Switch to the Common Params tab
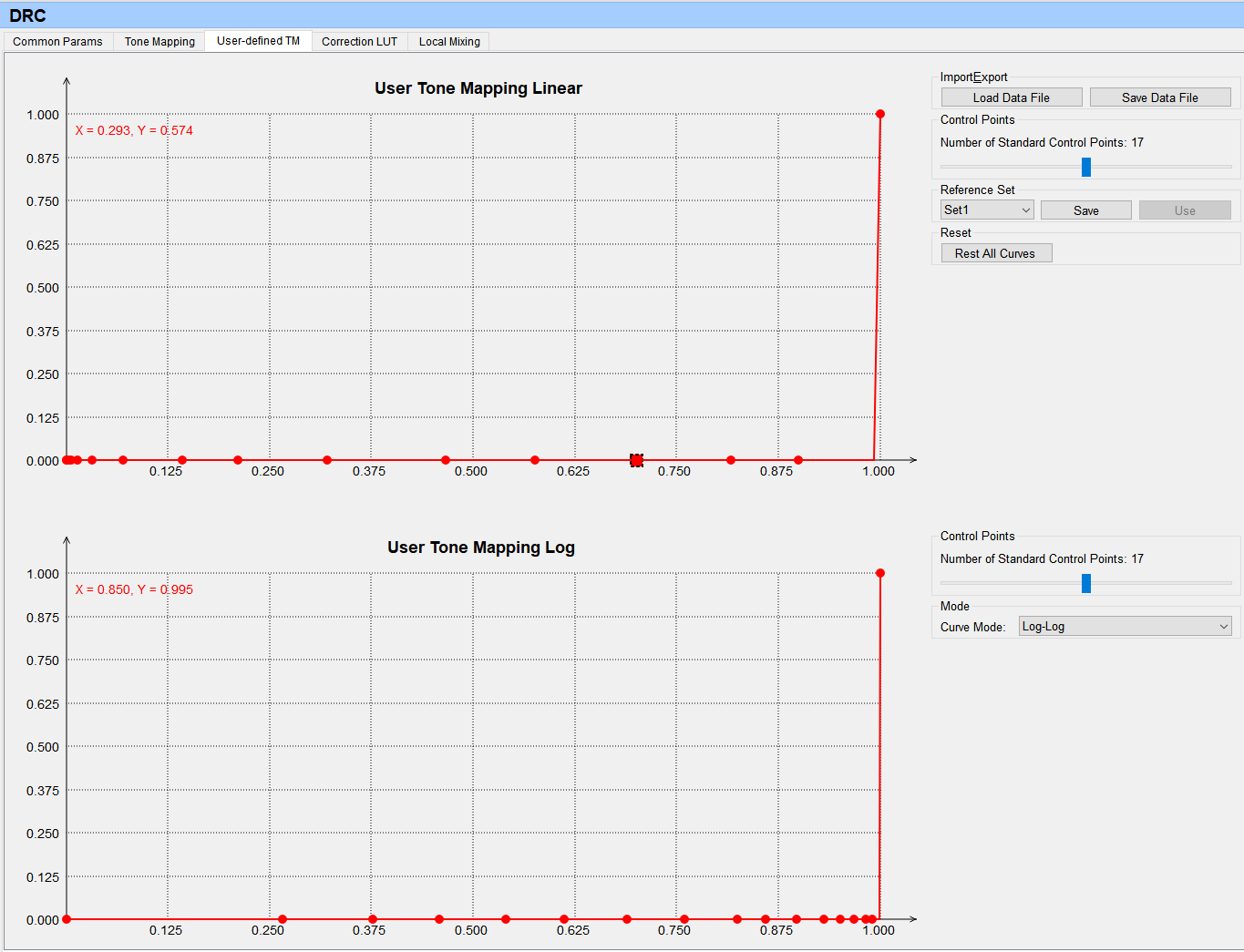The height and width of the screenshot is (952, 1244). tap(57, 42)
